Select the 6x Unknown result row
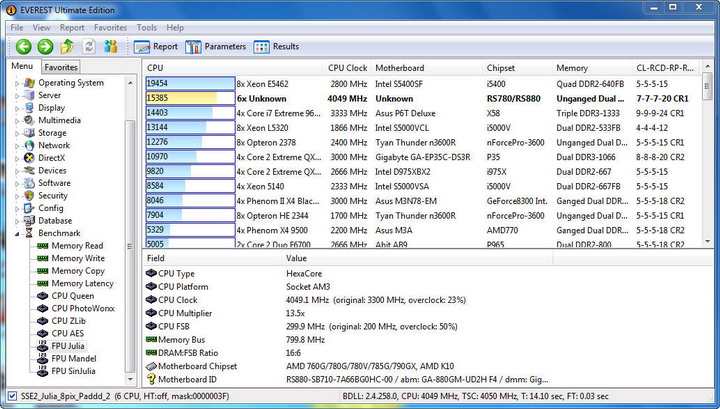 (x=422, y=98)
